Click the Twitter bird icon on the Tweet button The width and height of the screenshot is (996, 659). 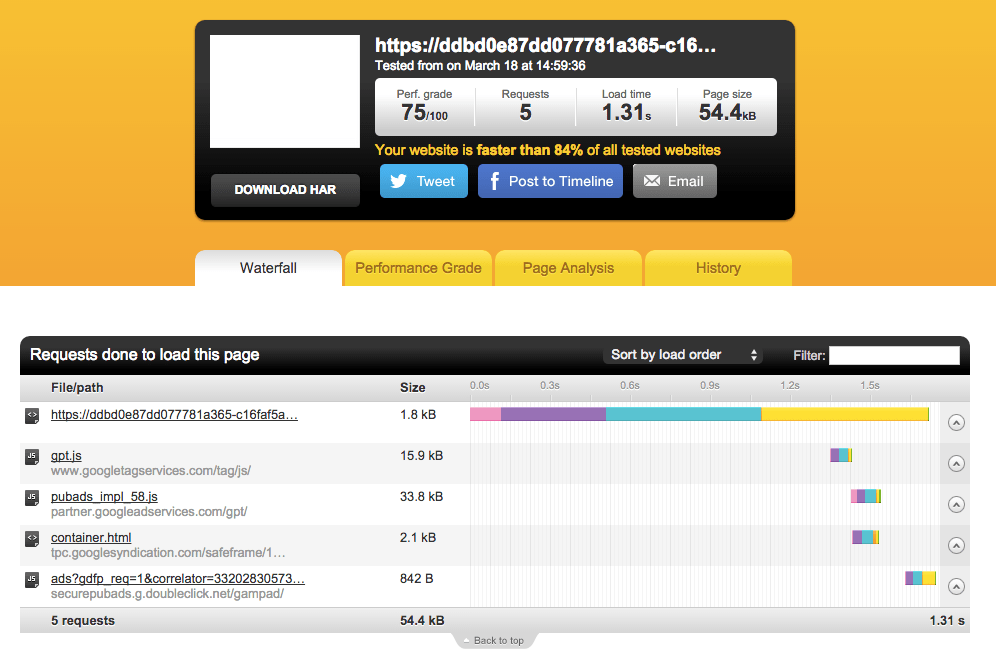(398, 181)
